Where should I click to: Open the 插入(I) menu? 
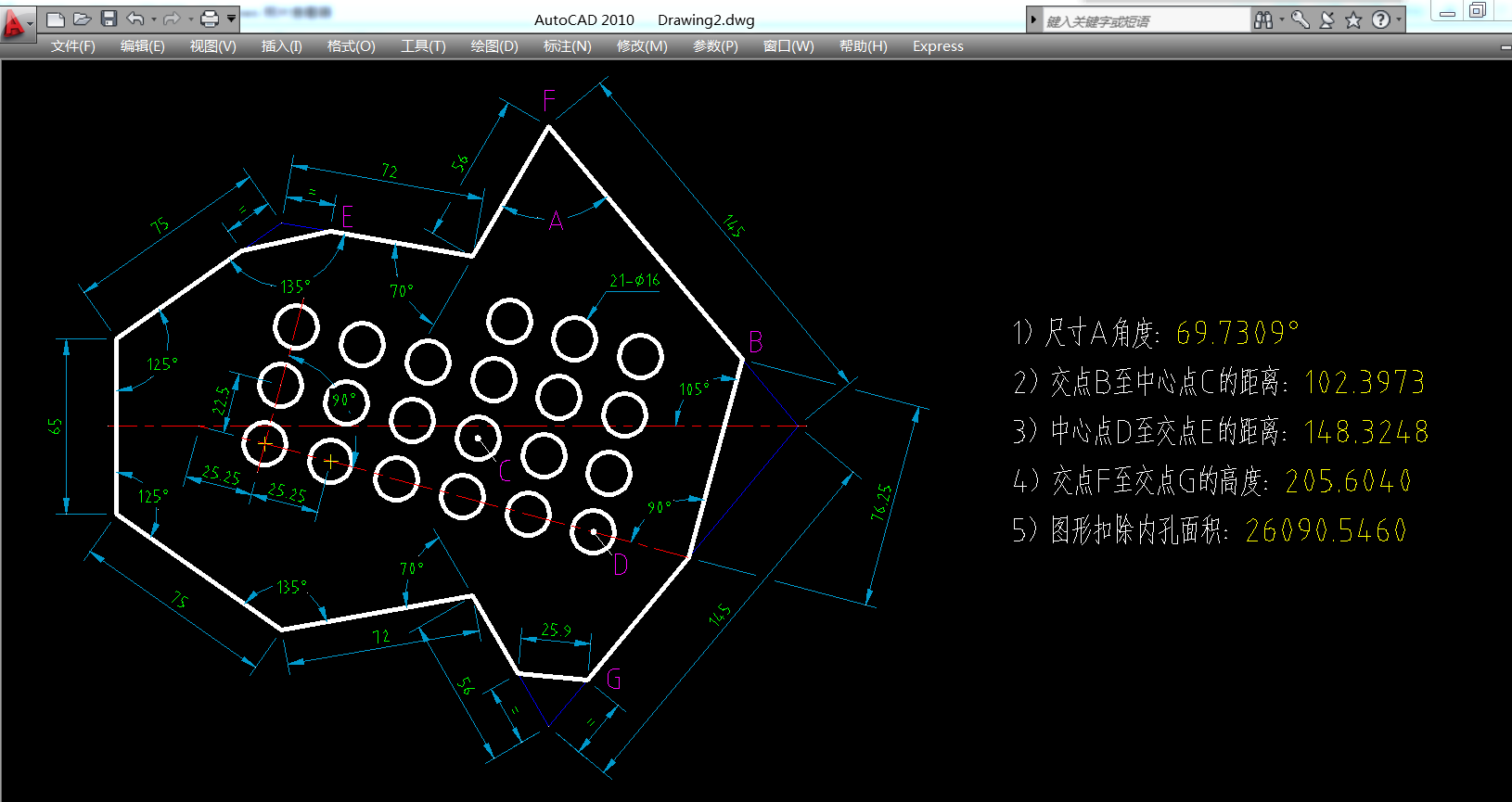(282, 46)
